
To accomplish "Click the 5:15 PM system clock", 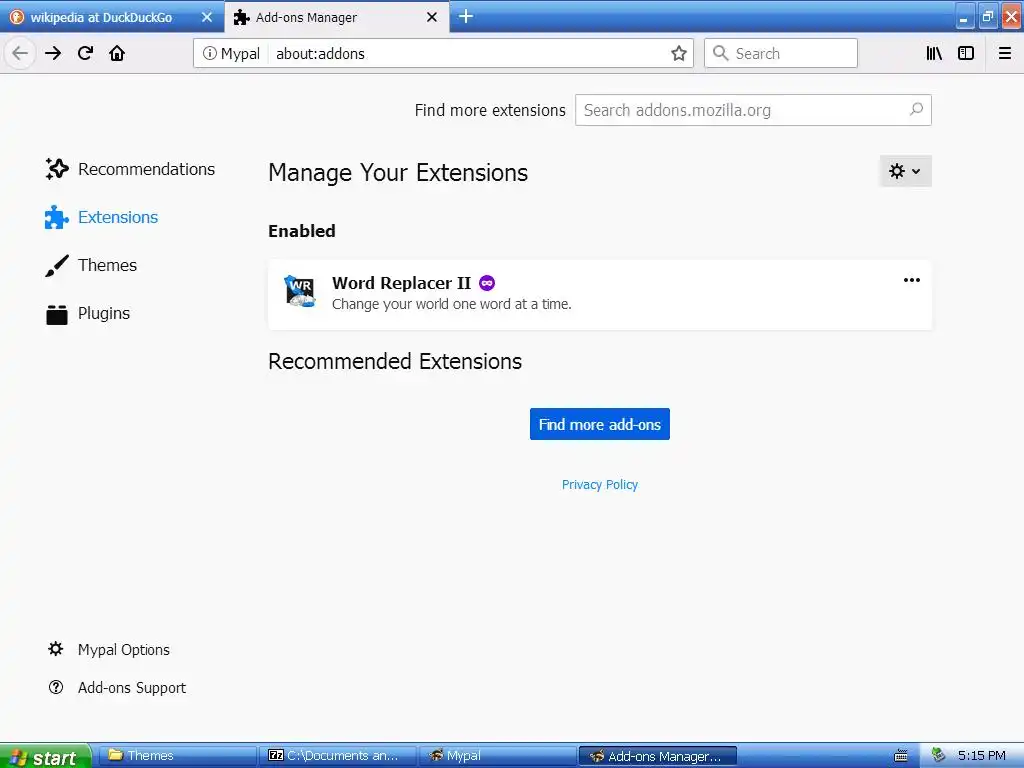I will (x=982, y=756).
